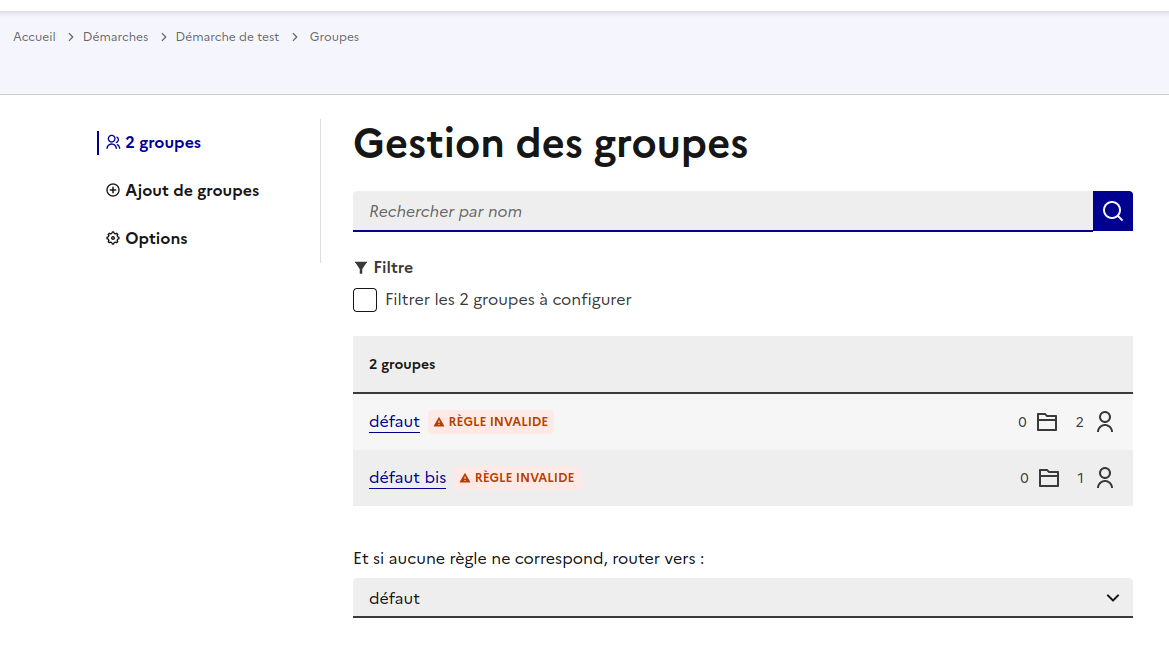Open the default routing group dropdown
Image resolution: width=1169 pixels, height=659 pixels.
point(742,598)
